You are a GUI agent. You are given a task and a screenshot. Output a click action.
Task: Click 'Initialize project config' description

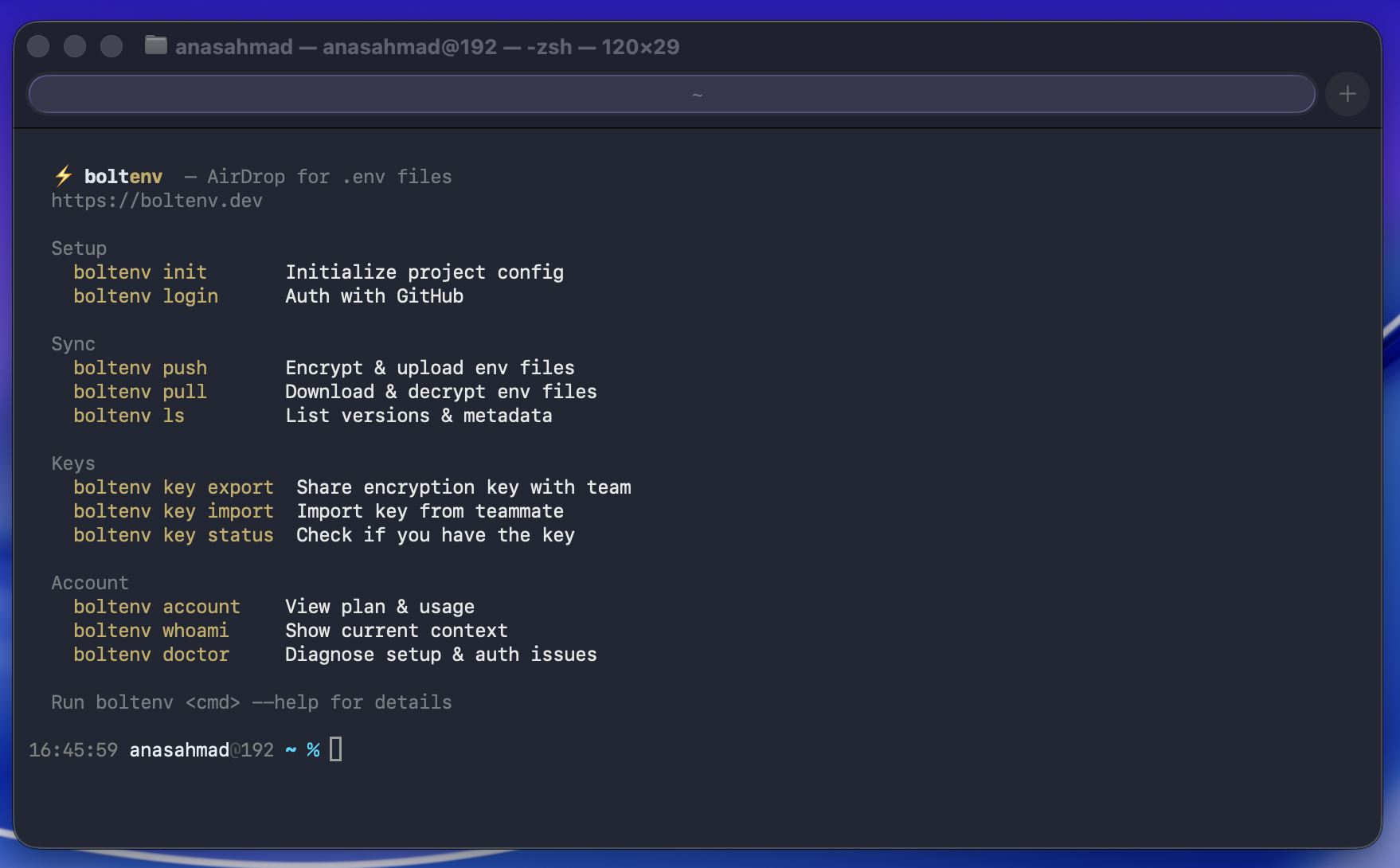pyautogui.click(x=424, y=272)
